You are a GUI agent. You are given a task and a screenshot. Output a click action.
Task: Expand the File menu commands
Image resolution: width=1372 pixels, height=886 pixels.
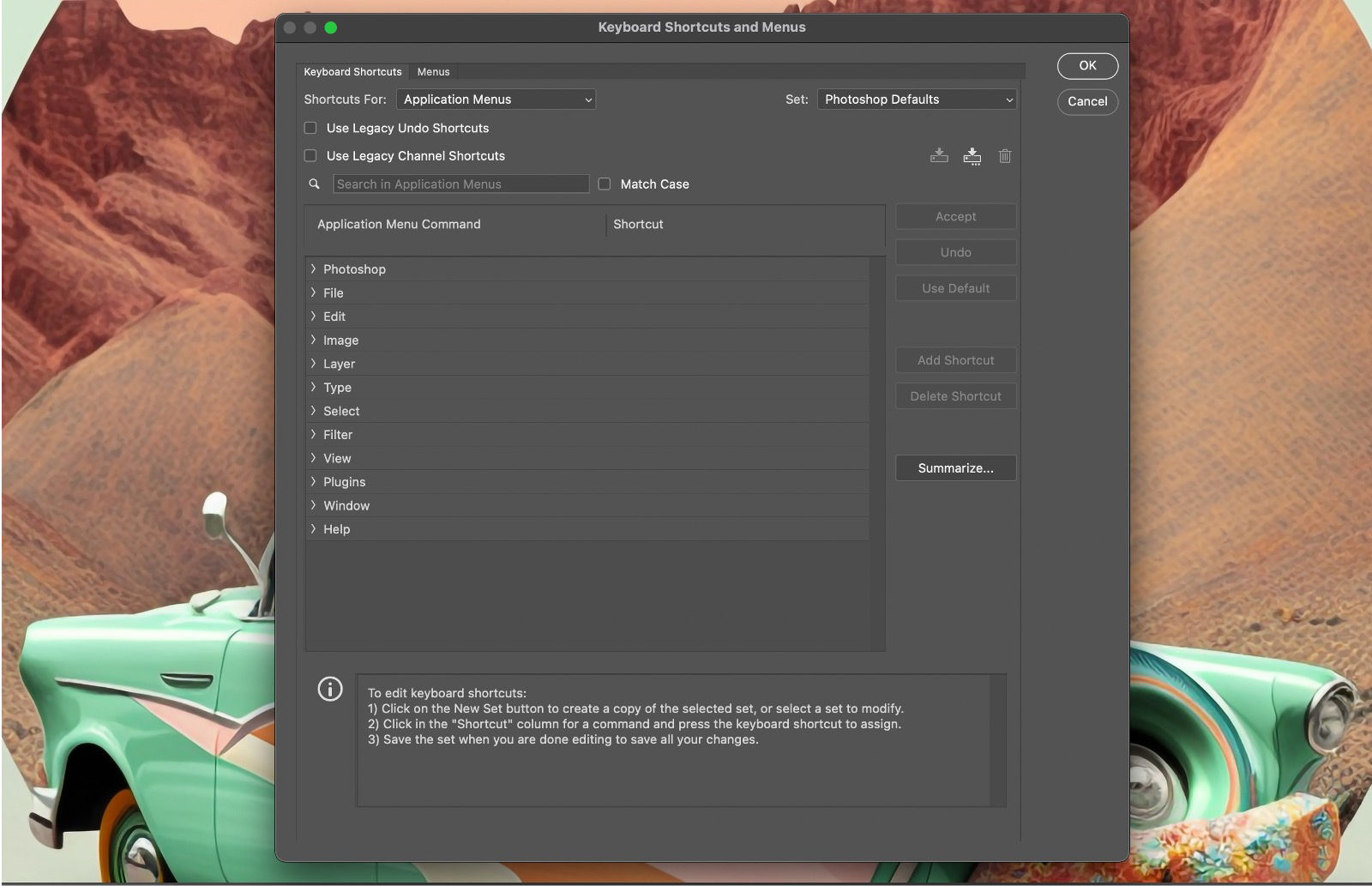point(314,292)
